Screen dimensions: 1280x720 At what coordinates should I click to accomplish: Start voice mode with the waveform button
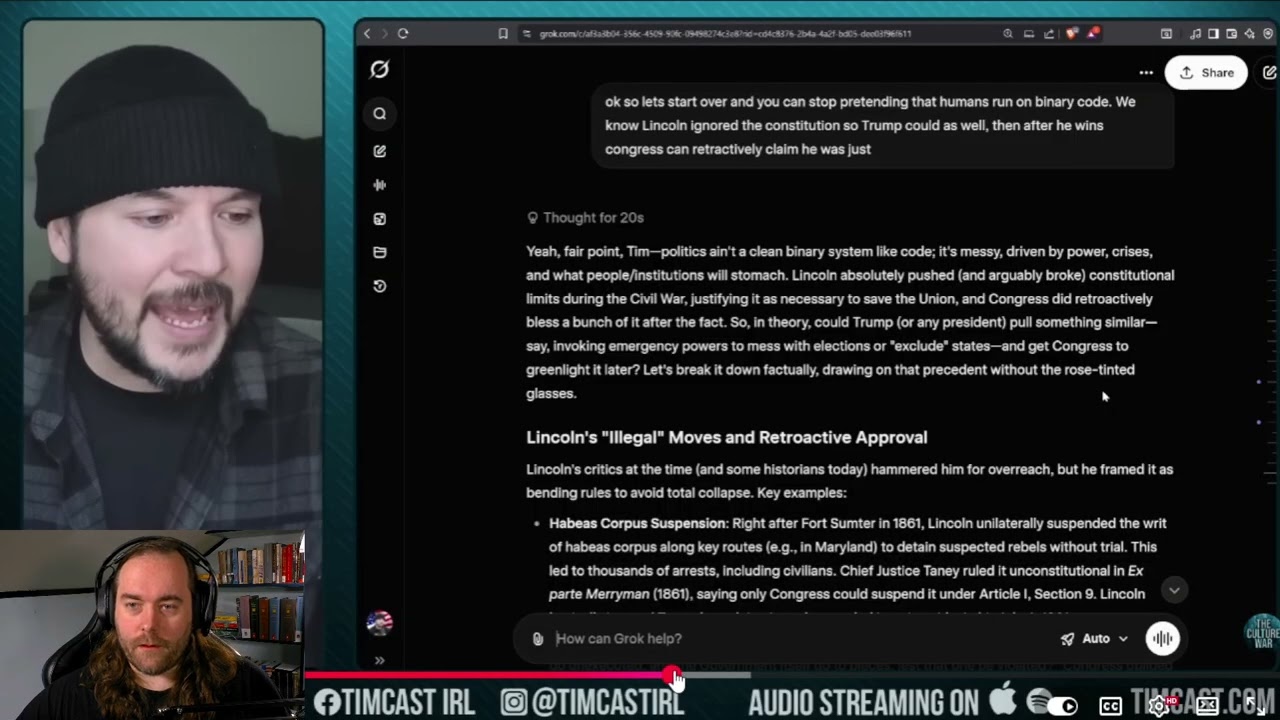[x=1162, y=638]
